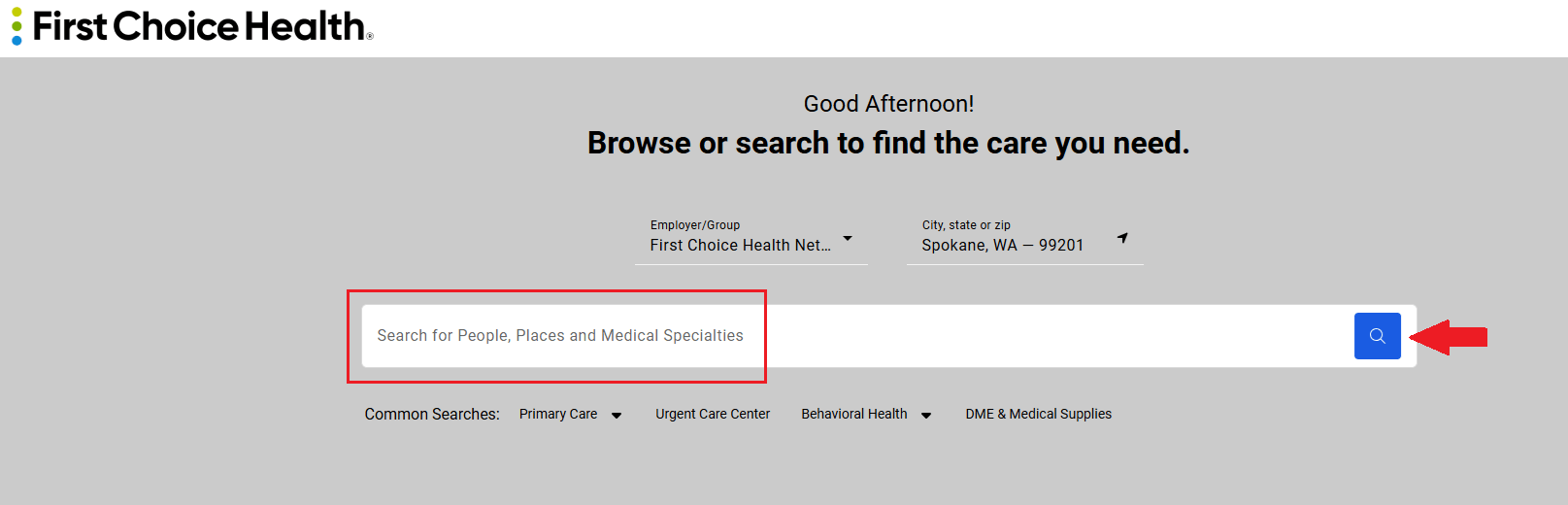Click the Browse or search heading

pyautogui.click(x=888, y=144)
